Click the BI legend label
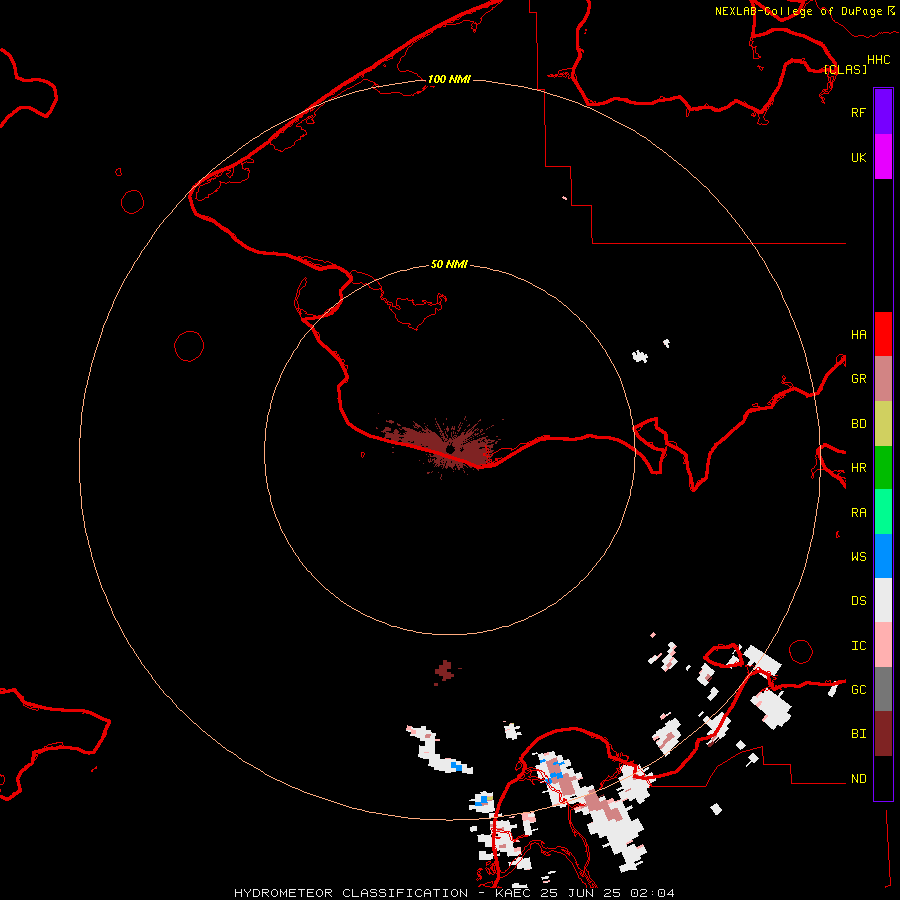 coord(858,734)
